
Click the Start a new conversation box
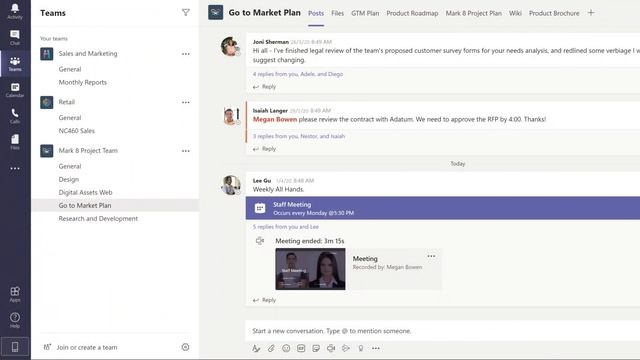pyautogui.click(x=443, y=331)
